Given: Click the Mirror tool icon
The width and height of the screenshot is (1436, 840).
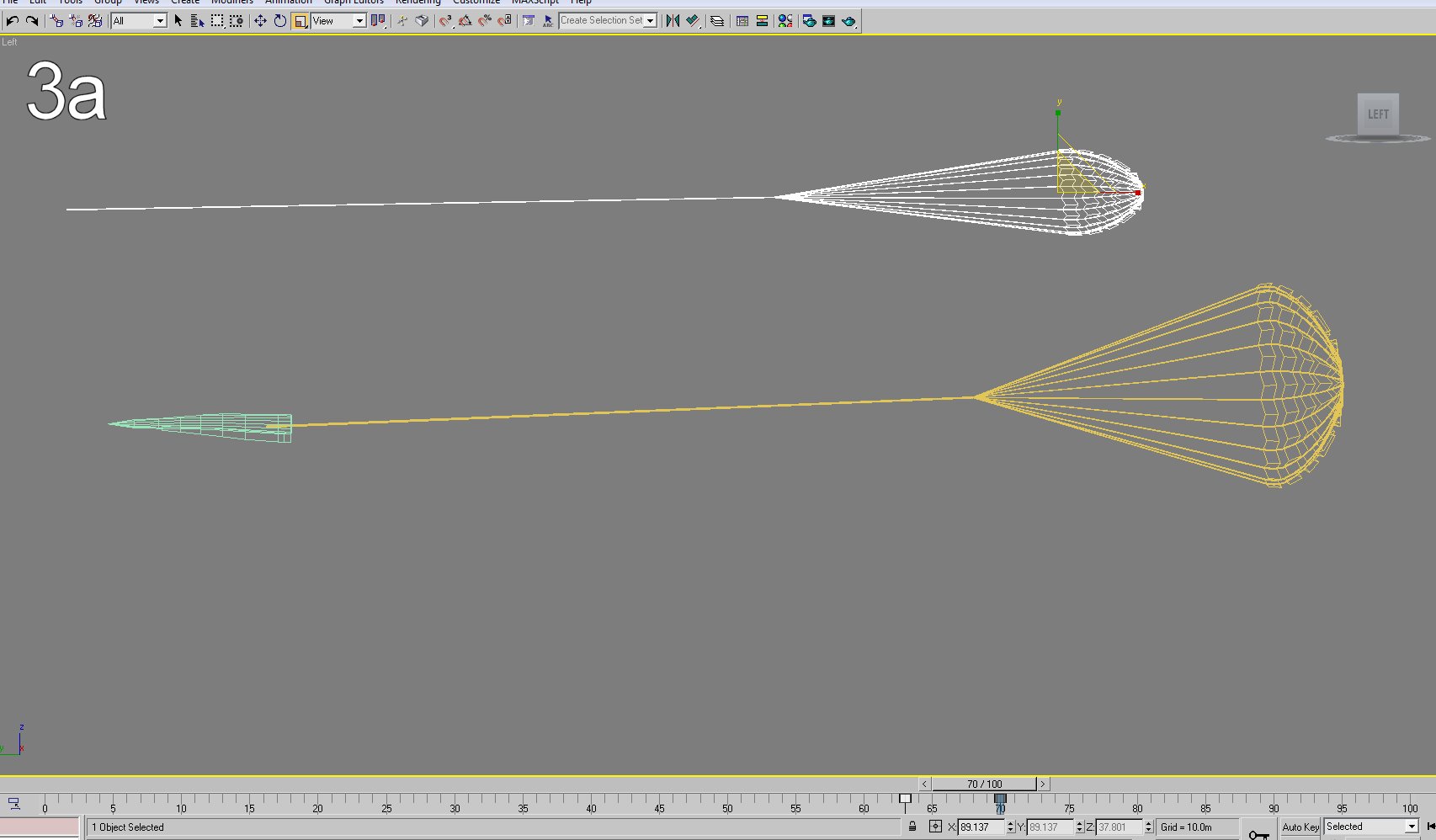Looking at the screenshot, I should point(673,21).
